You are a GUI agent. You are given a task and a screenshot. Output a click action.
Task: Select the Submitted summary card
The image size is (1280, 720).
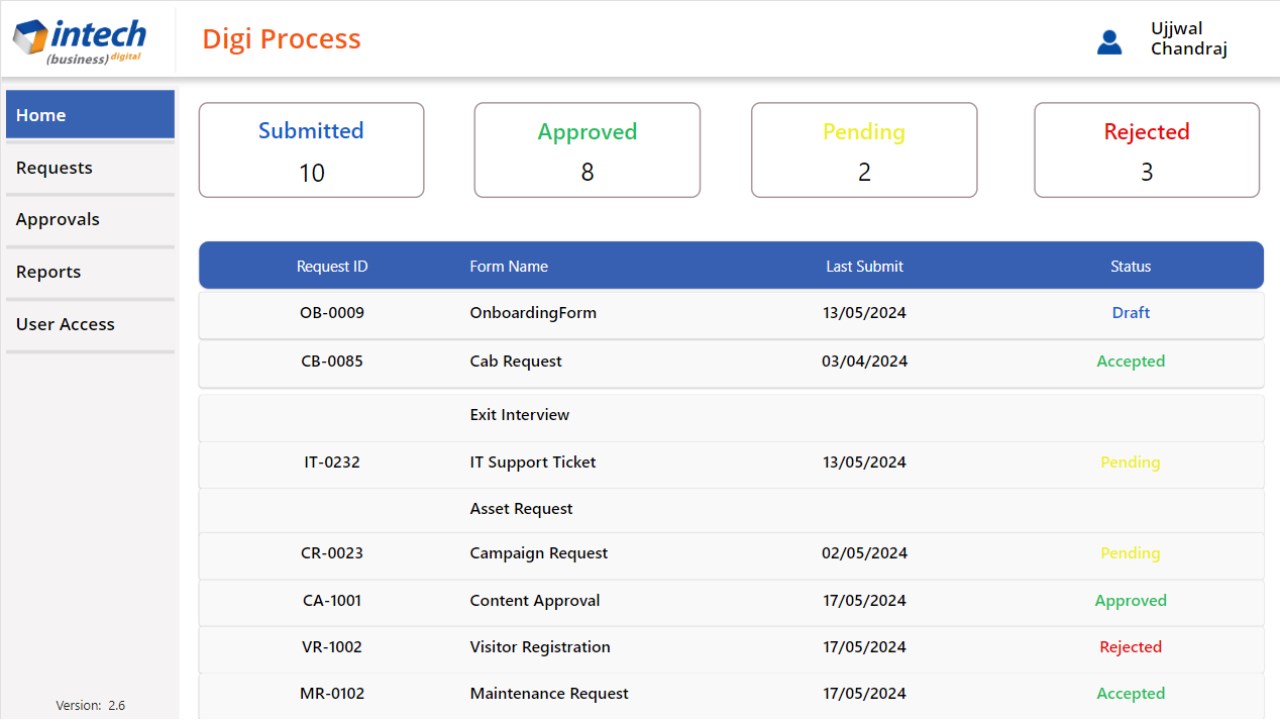[311, 150]
